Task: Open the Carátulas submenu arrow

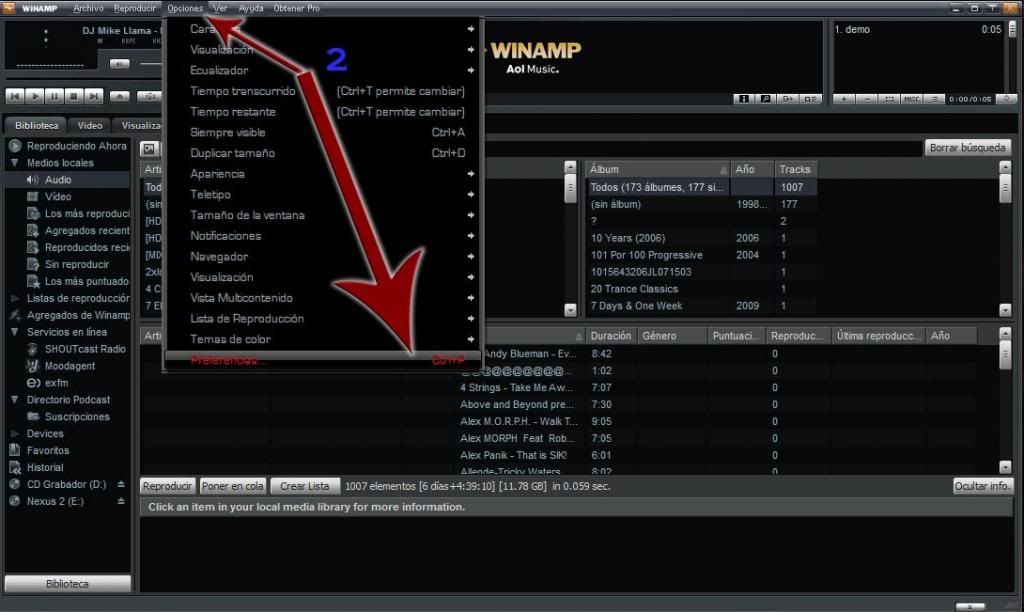Action: (x=470, y=29)
